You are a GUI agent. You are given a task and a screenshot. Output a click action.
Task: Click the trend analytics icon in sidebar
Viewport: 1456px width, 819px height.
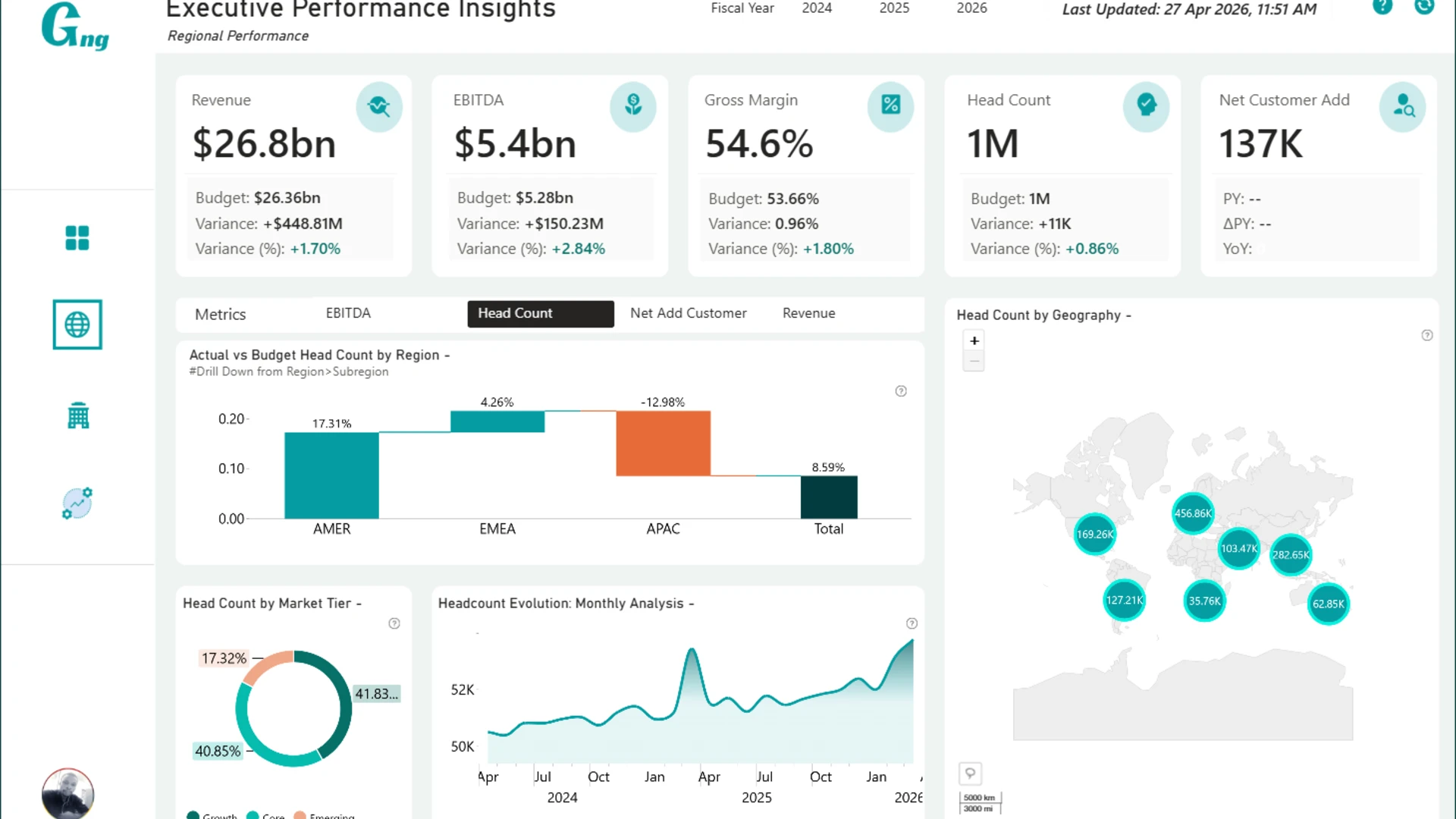[x=77, y=504]
